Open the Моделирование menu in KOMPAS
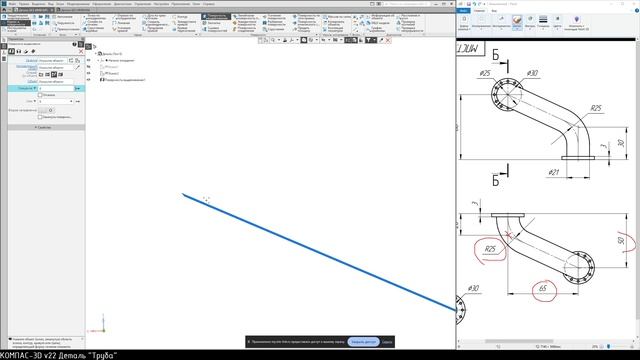Image resolution: width=640 pixels, height=360 pixels. click(78, 4)
